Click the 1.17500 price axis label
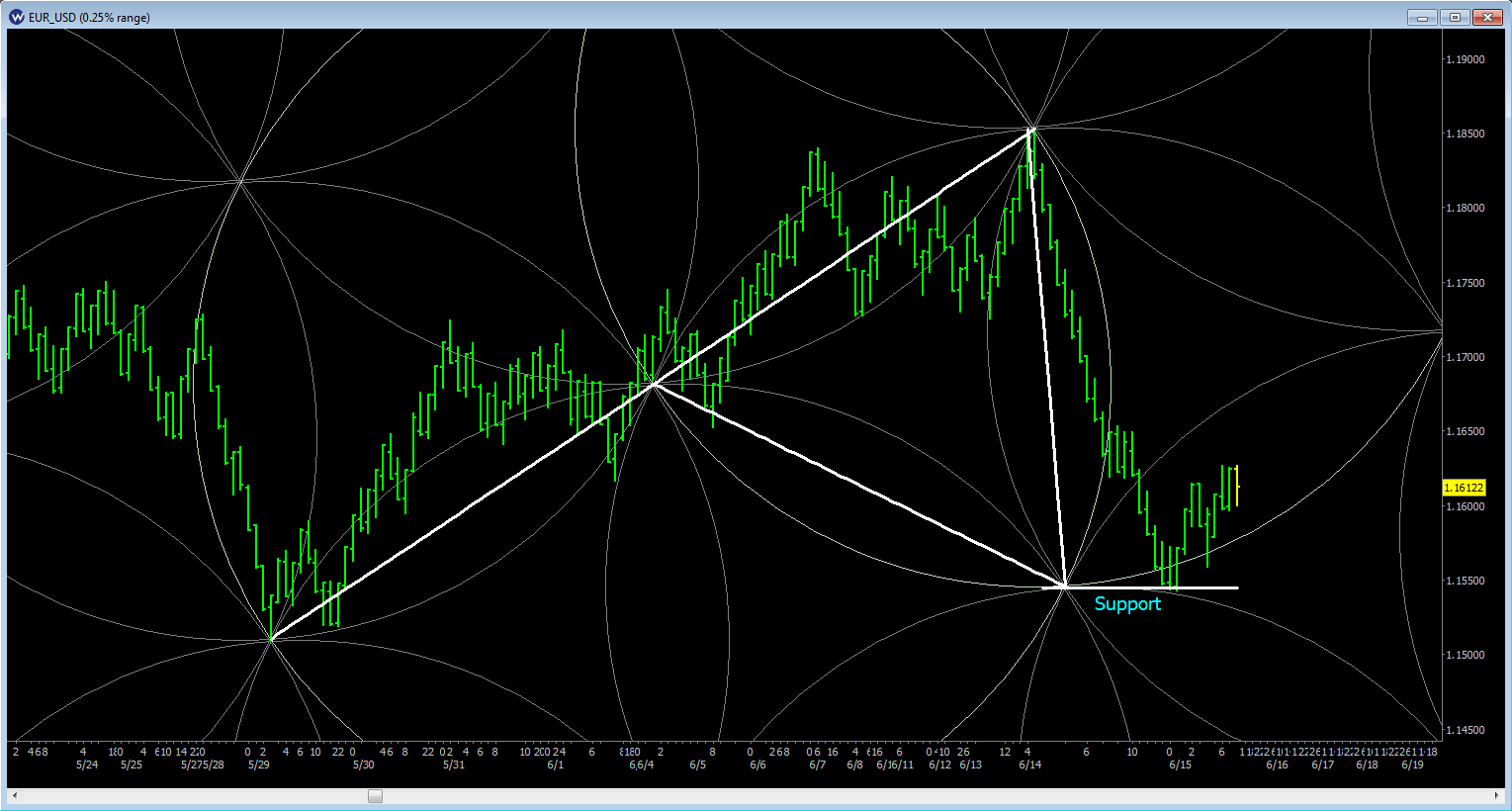 click(1465, 283)
